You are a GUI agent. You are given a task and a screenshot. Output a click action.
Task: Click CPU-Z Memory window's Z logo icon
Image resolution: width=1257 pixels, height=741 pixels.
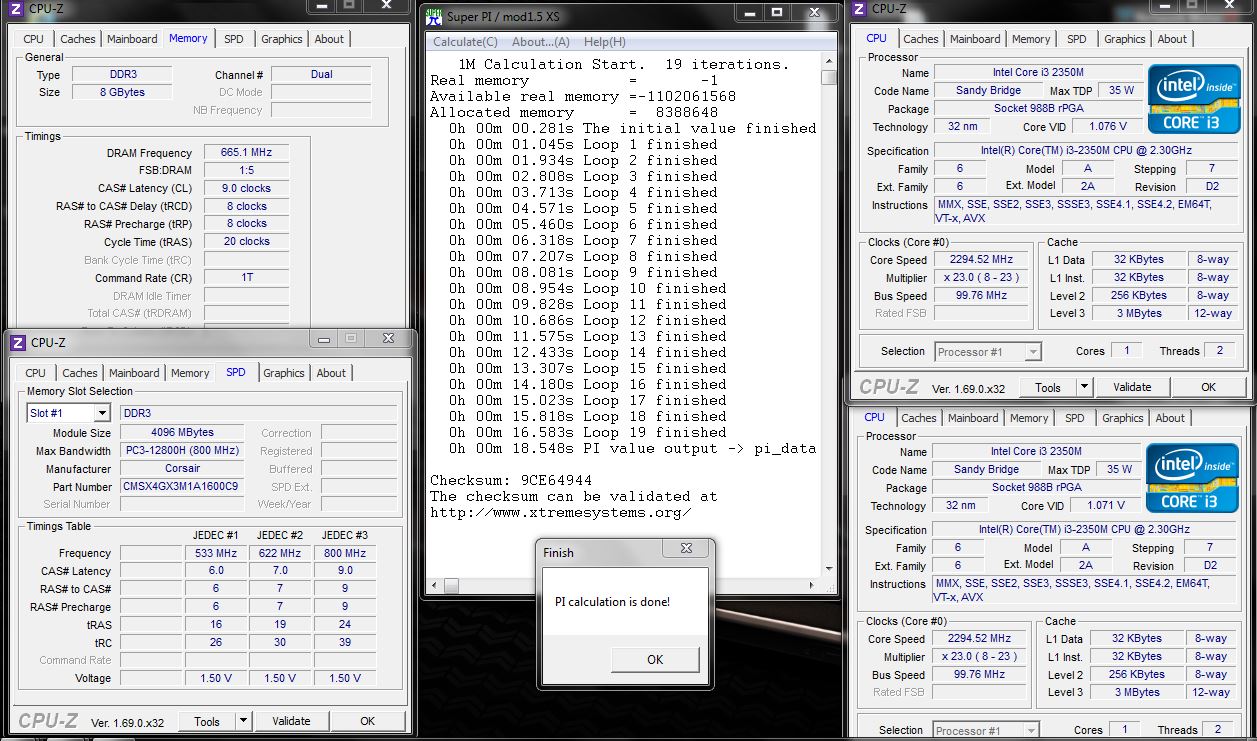coord(16,8)
